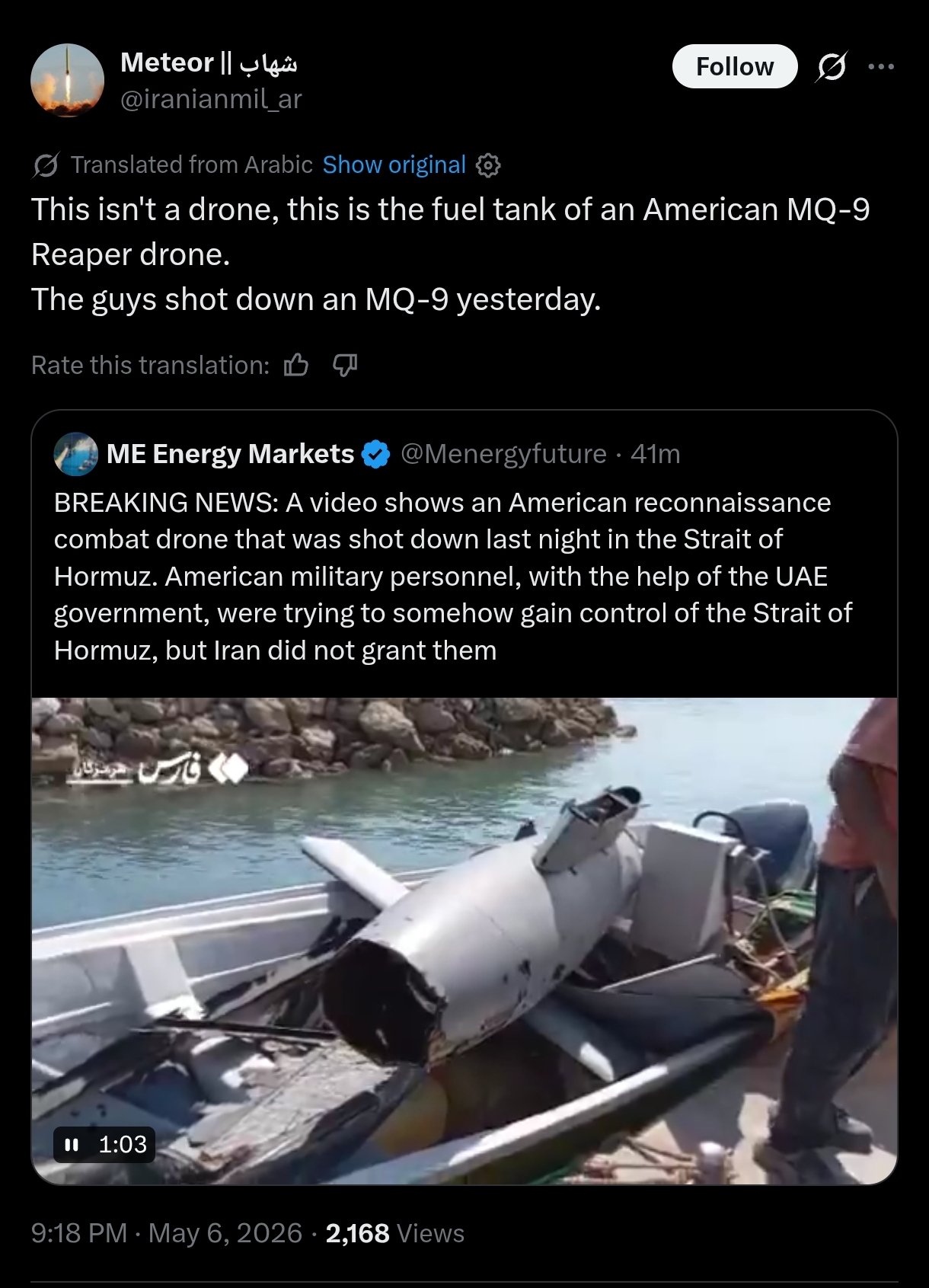
Task: Click the Grok icon beside Follow
Action: 831,67
